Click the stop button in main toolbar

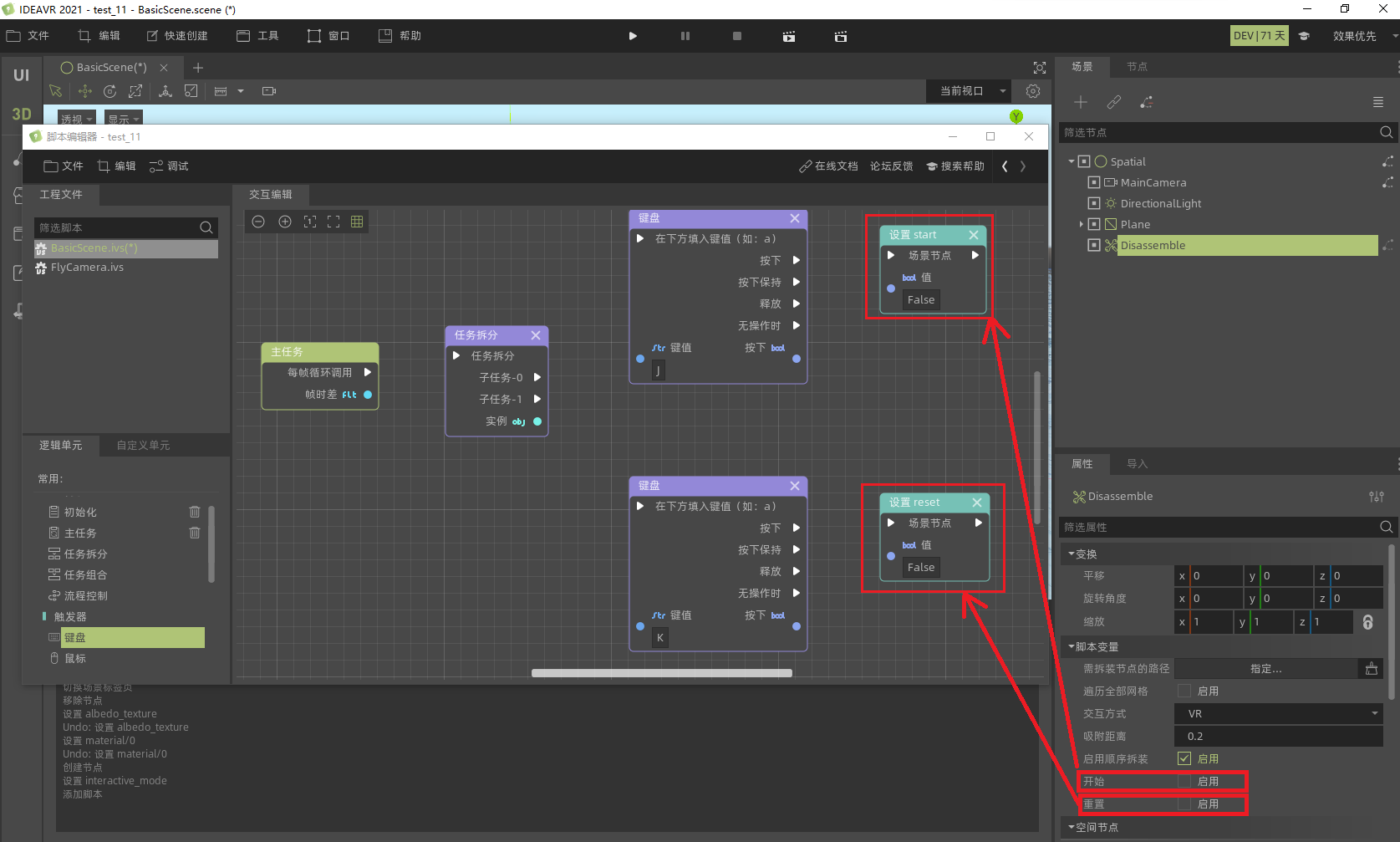click(737, 36)
